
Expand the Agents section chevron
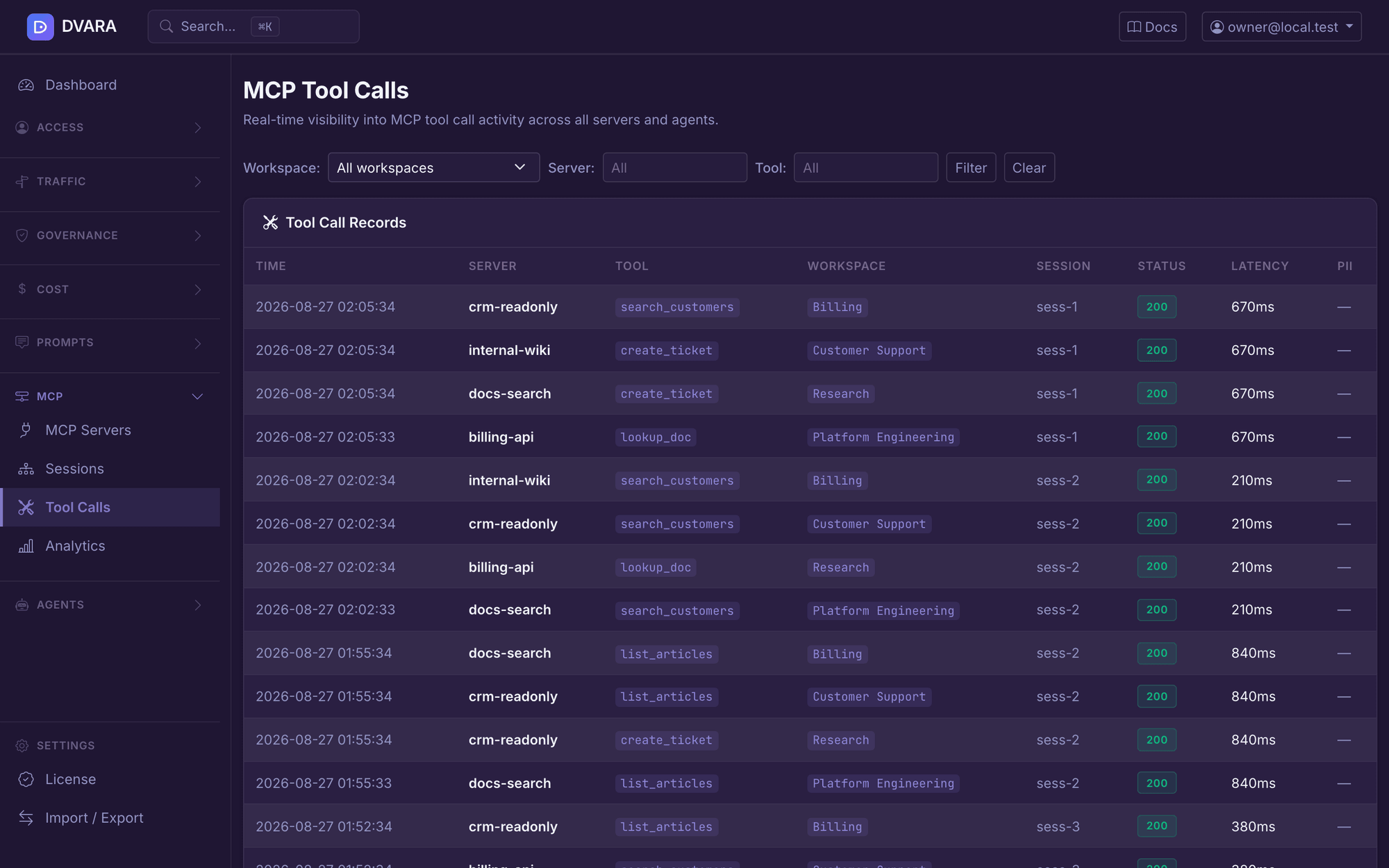tap(198, 605)
